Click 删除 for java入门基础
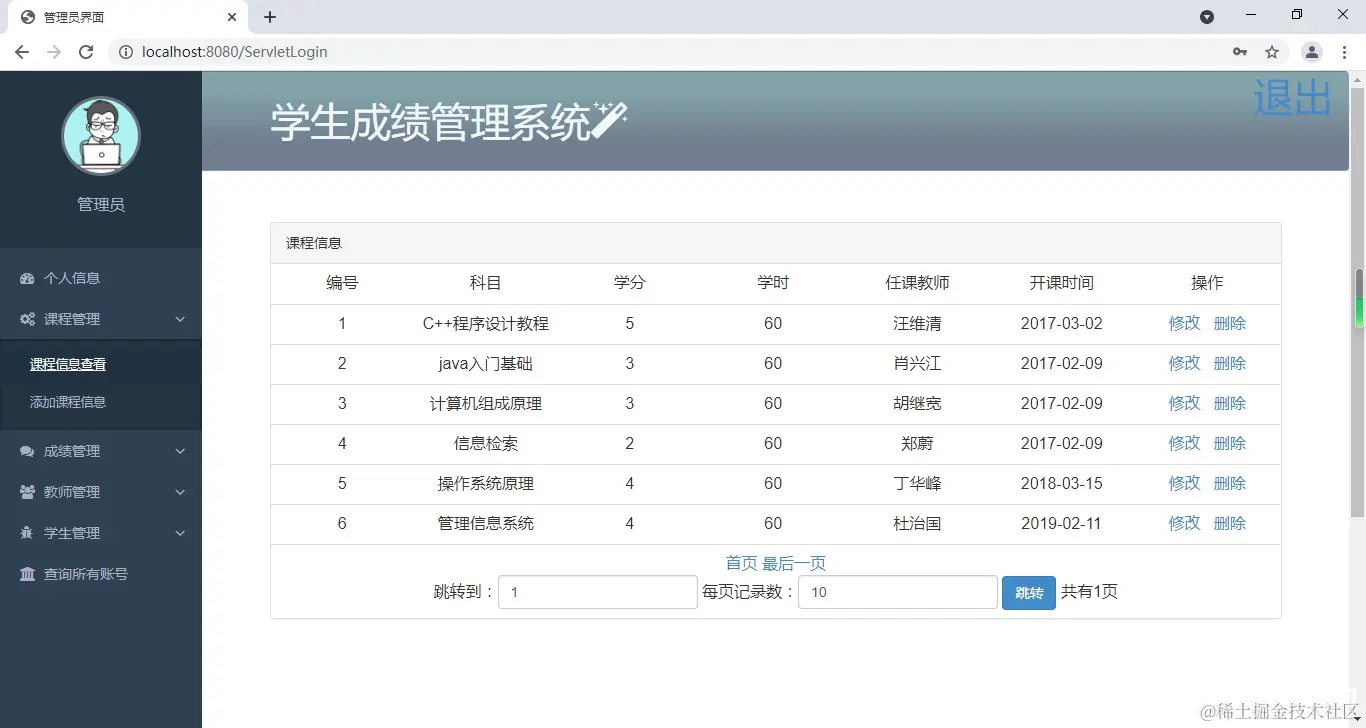1366x728 pixels. click(x=1230, y=363)
